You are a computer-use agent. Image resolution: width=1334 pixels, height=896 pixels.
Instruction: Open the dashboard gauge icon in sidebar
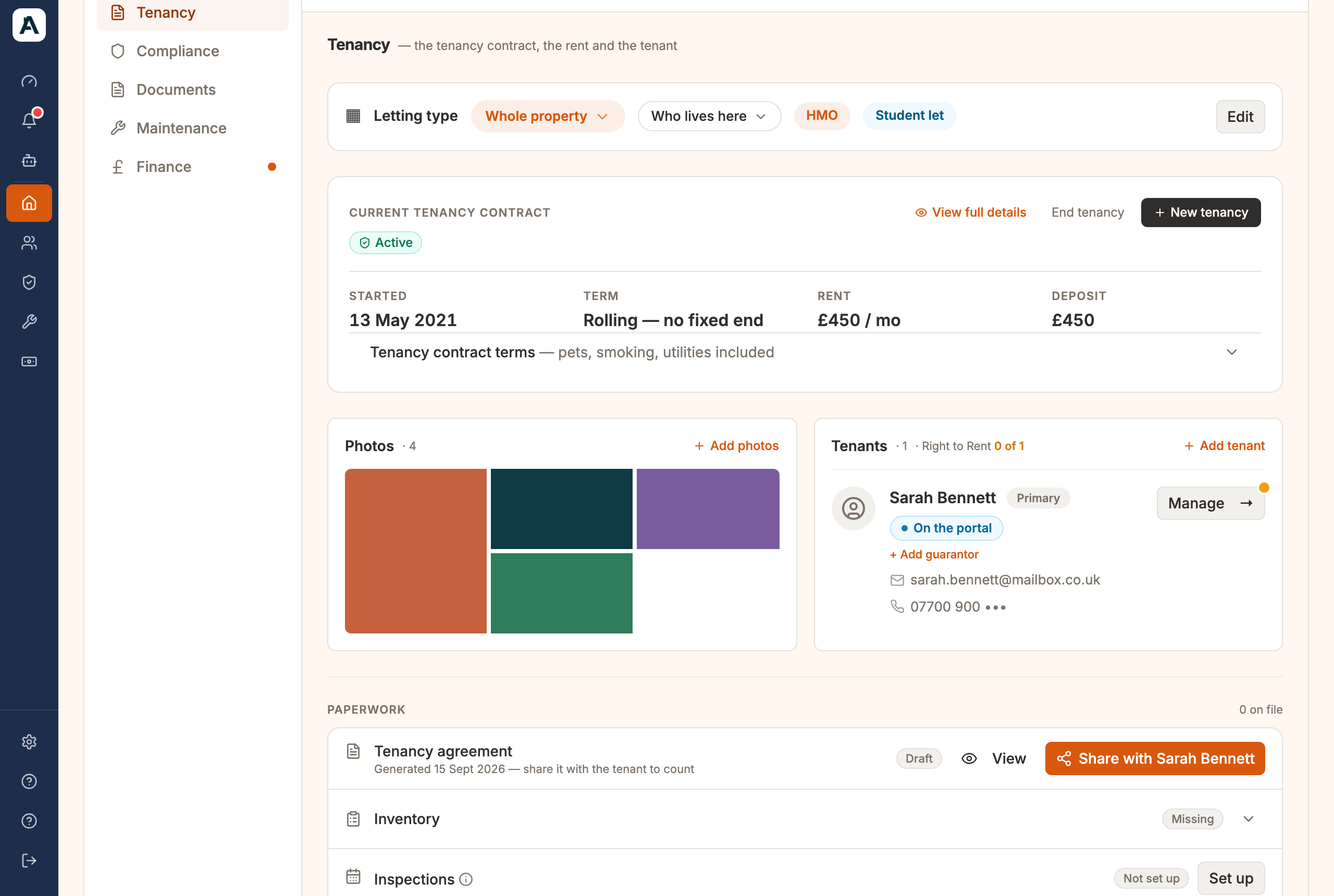click(x=29, y=82)
